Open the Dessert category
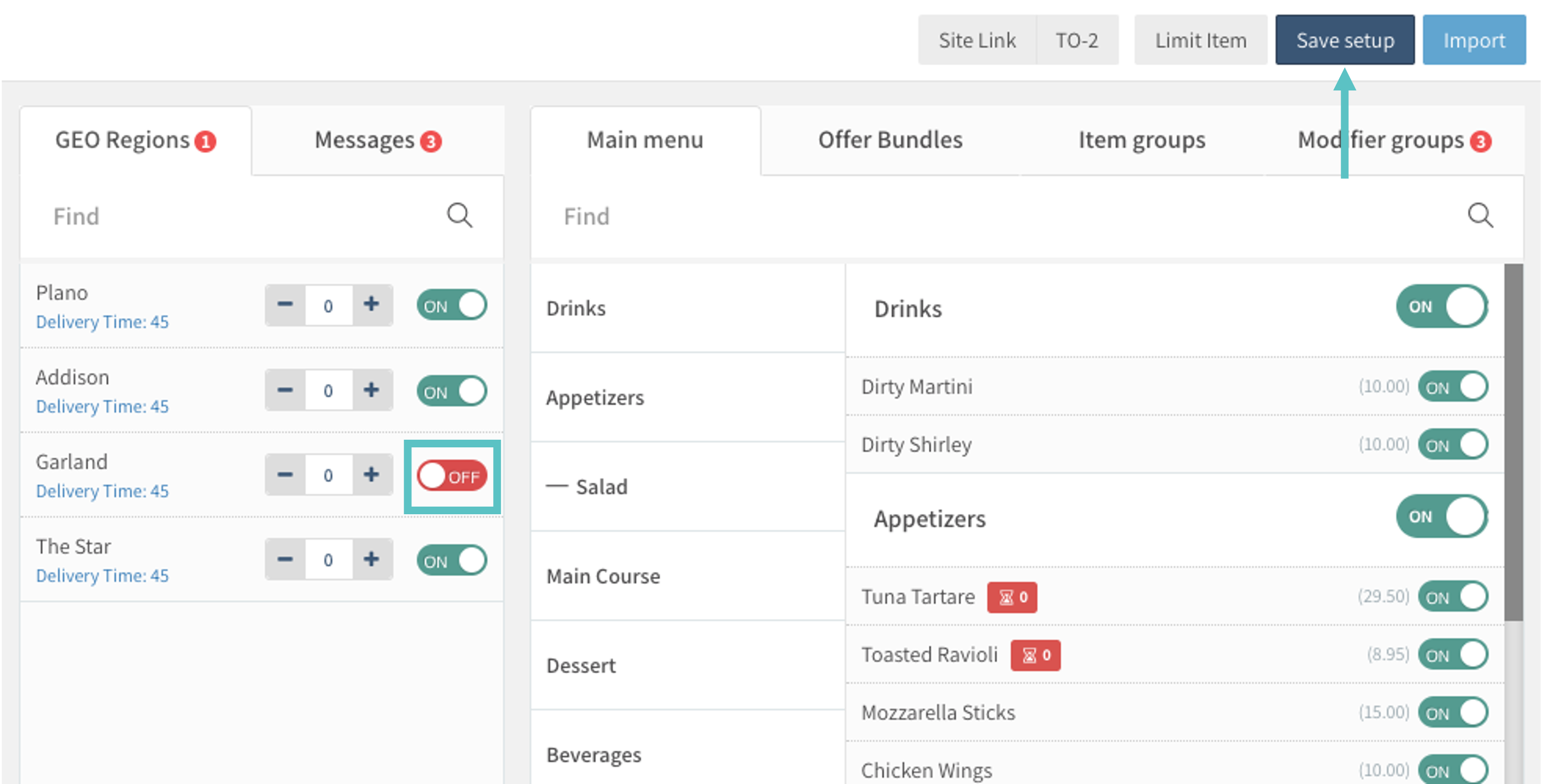 pyautogui.click(x=581, y=666)
